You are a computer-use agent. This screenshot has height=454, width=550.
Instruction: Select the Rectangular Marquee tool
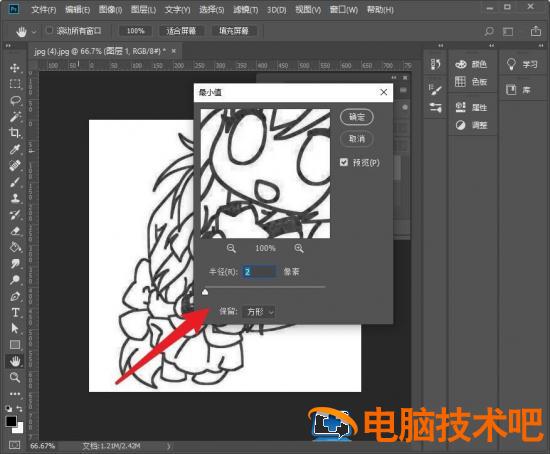pyautogui.click(x=15, y=84)
